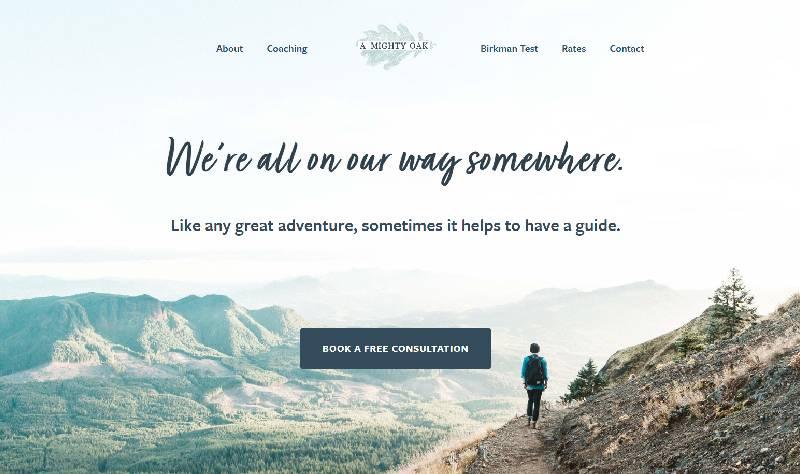View the Rates page
The height and width of the screenshot is (474, 800).
coord(573,48)
